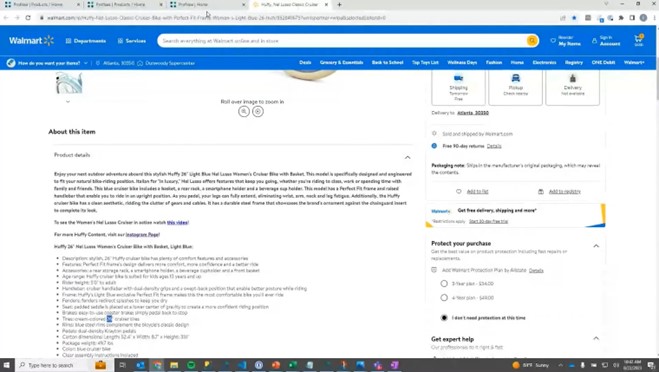This screenshot has width=659, height=372.
Task: Open notification center in system tray
Action: 651,365
